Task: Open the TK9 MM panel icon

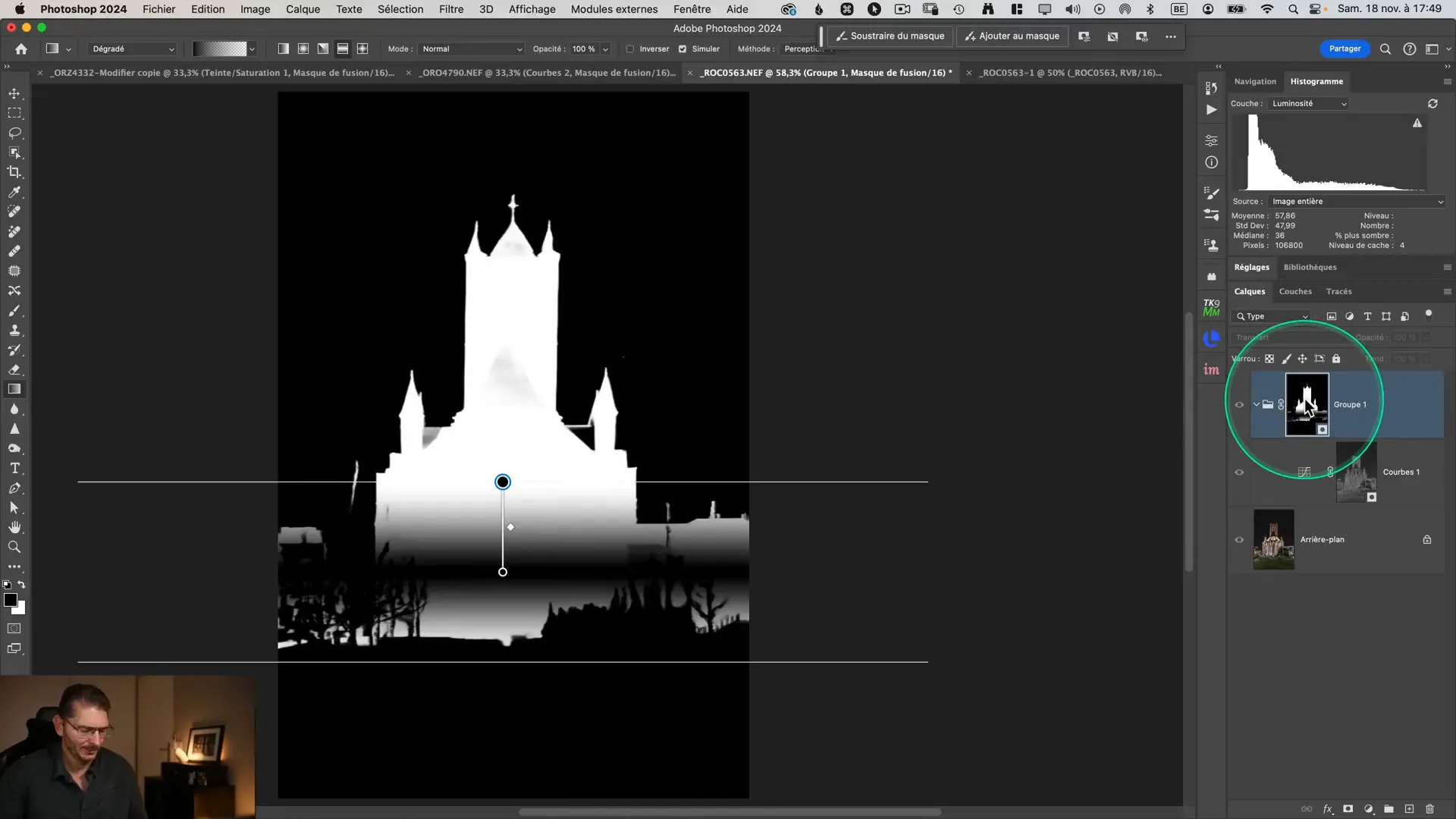Action: 1211,307
